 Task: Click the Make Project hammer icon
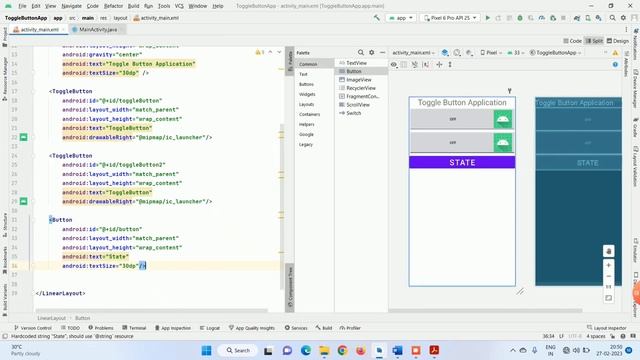coord(376,18)
